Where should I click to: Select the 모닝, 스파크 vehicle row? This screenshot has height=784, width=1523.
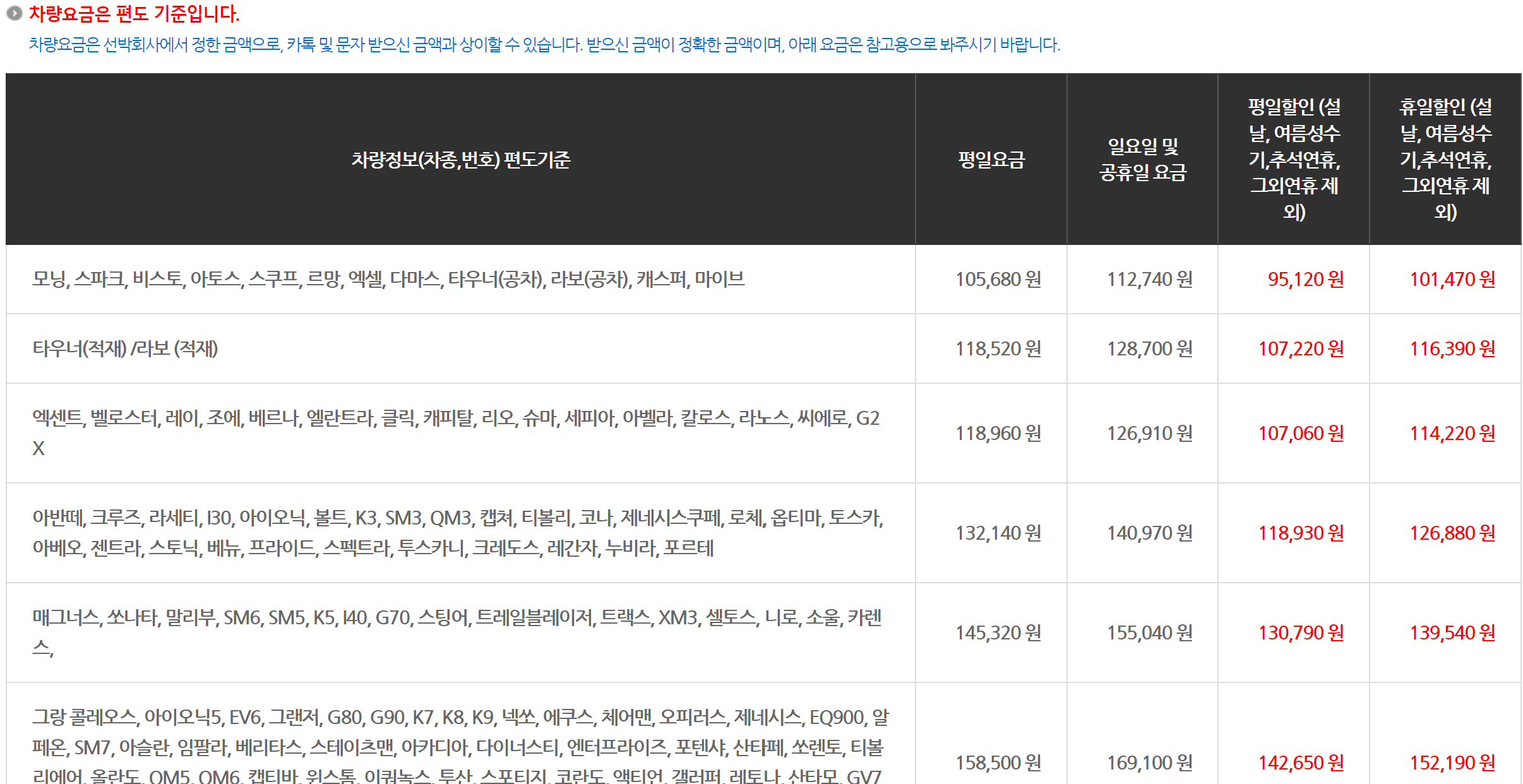(388, 279)
